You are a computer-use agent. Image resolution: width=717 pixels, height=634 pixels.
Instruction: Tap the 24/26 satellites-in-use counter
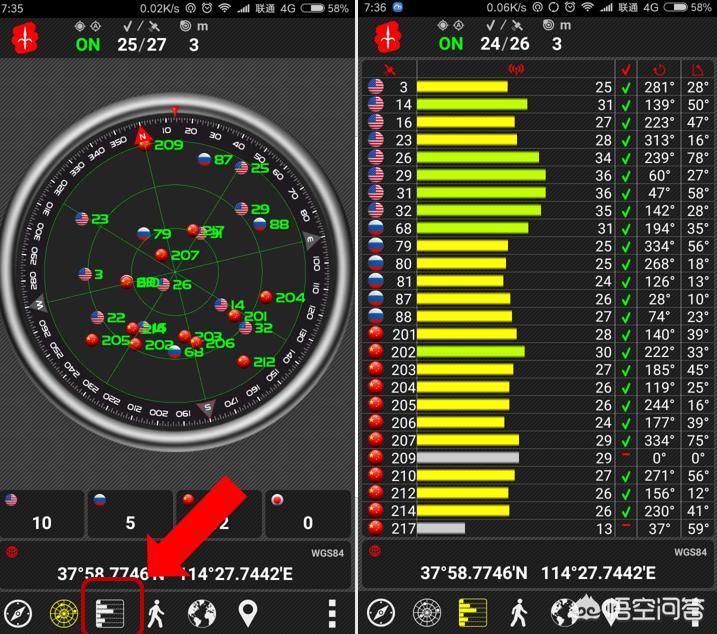pos(504,44)
